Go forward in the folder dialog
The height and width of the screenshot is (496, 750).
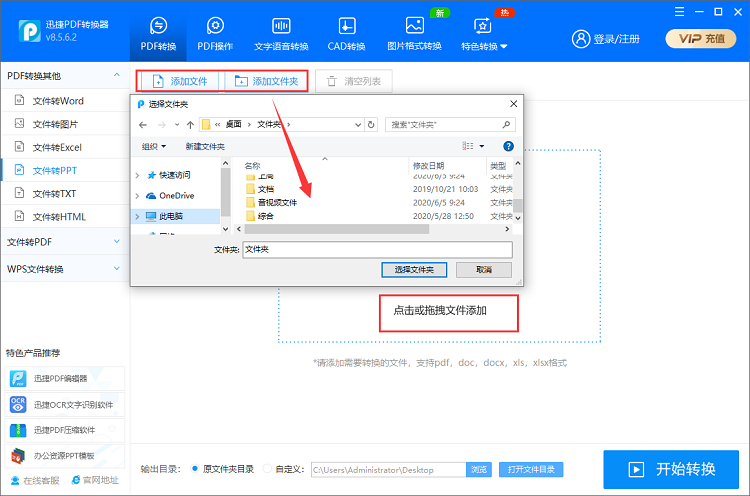click(x=162, y=125)
